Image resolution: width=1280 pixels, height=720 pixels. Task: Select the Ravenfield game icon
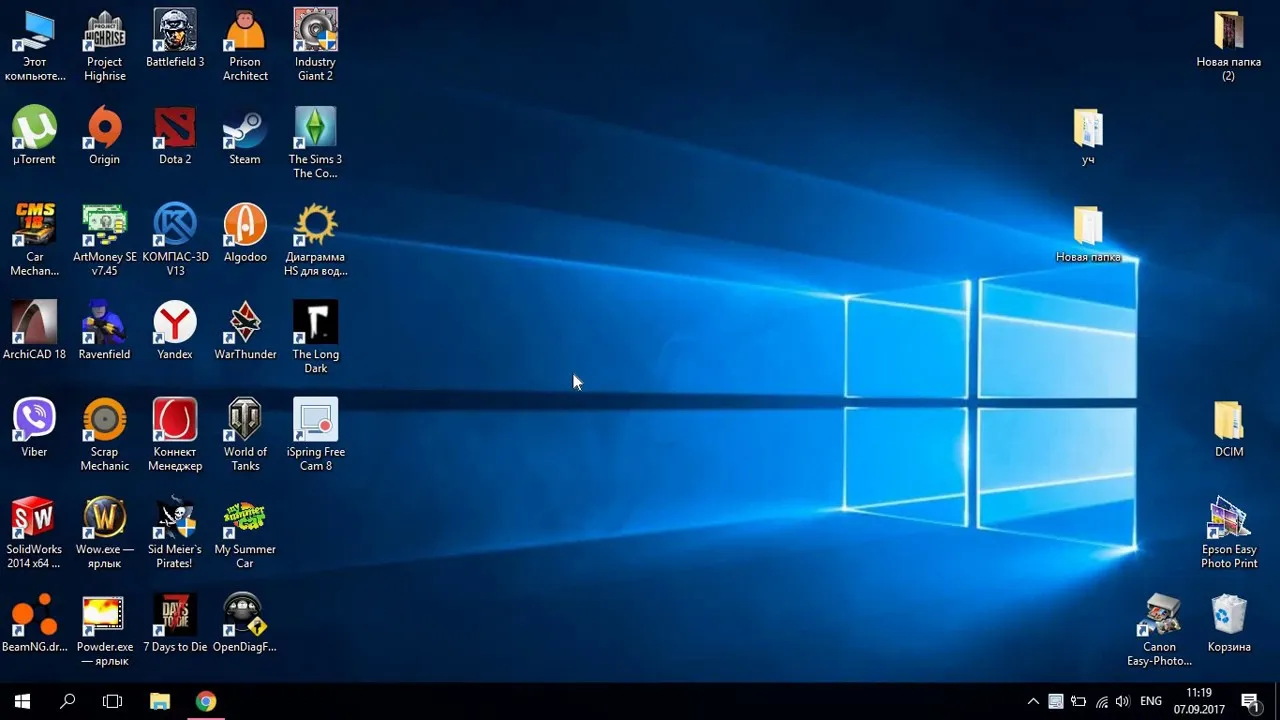105,332
